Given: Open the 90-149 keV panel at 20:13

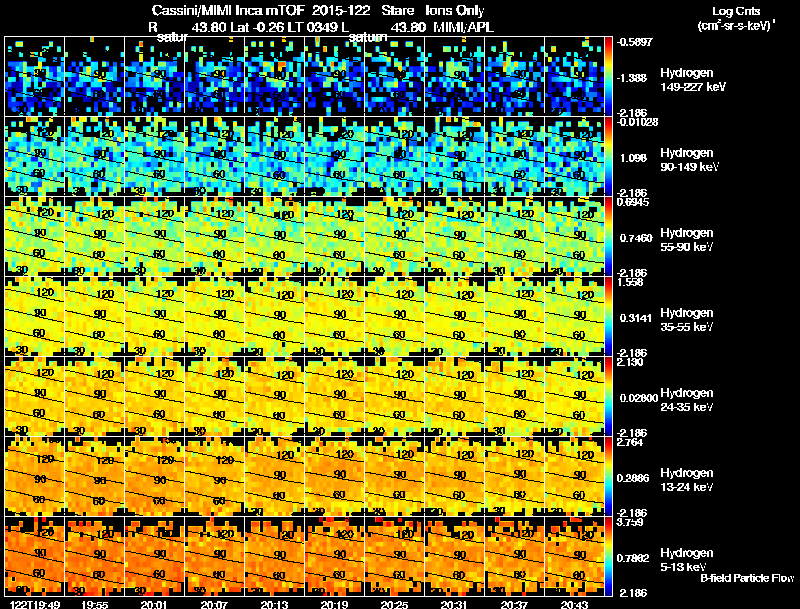Looking at the screenshot, I should [274, 156].
